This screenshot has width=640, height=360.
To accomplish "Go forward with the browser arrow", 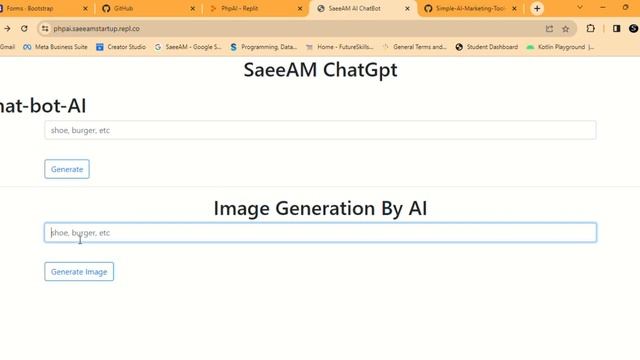I will 7,29.
